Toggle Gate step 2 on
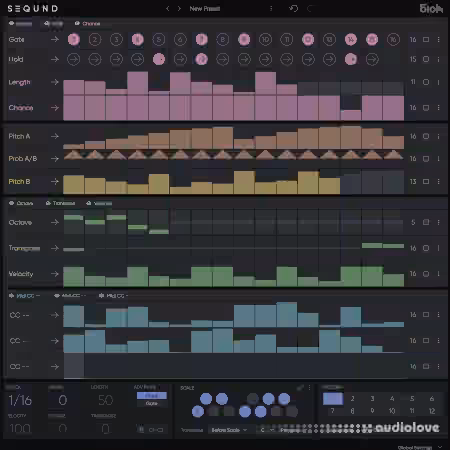Viewport: 450px width, 450px height. 95,40
